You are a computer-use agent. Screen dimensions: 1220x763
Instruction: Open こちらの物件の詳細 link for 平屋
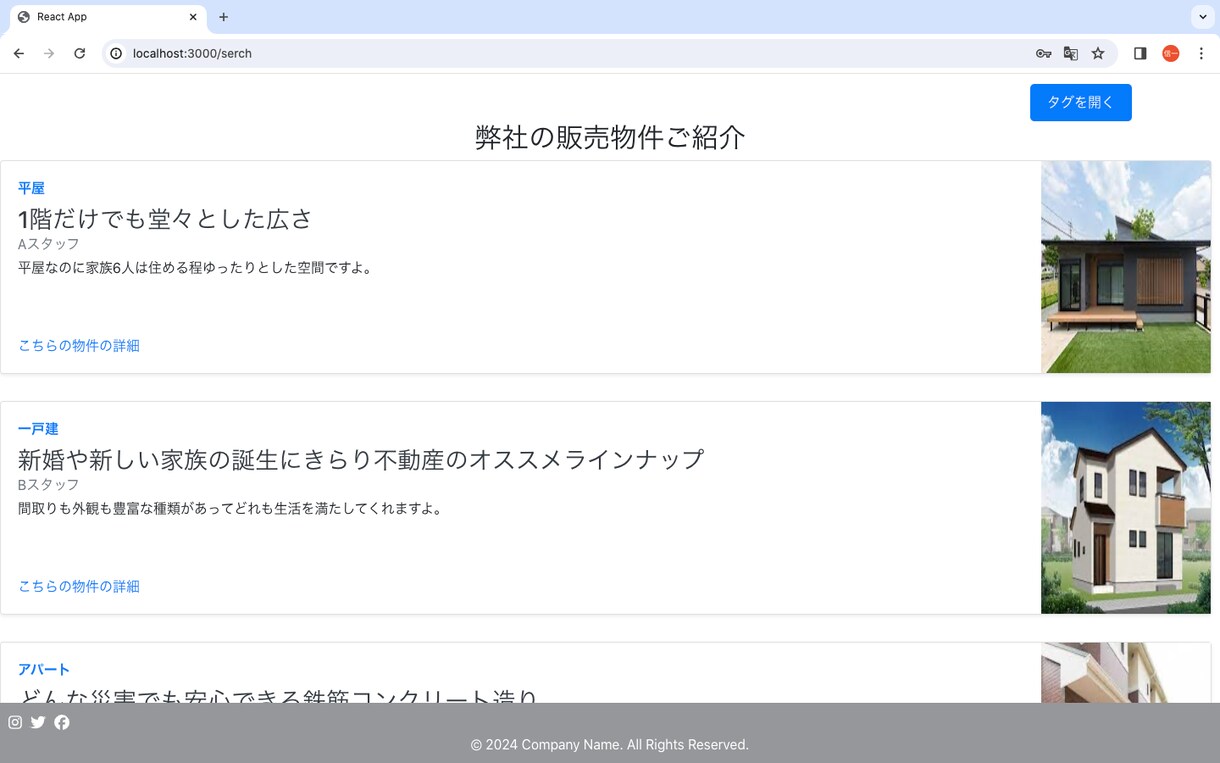[x=79, y=345]
